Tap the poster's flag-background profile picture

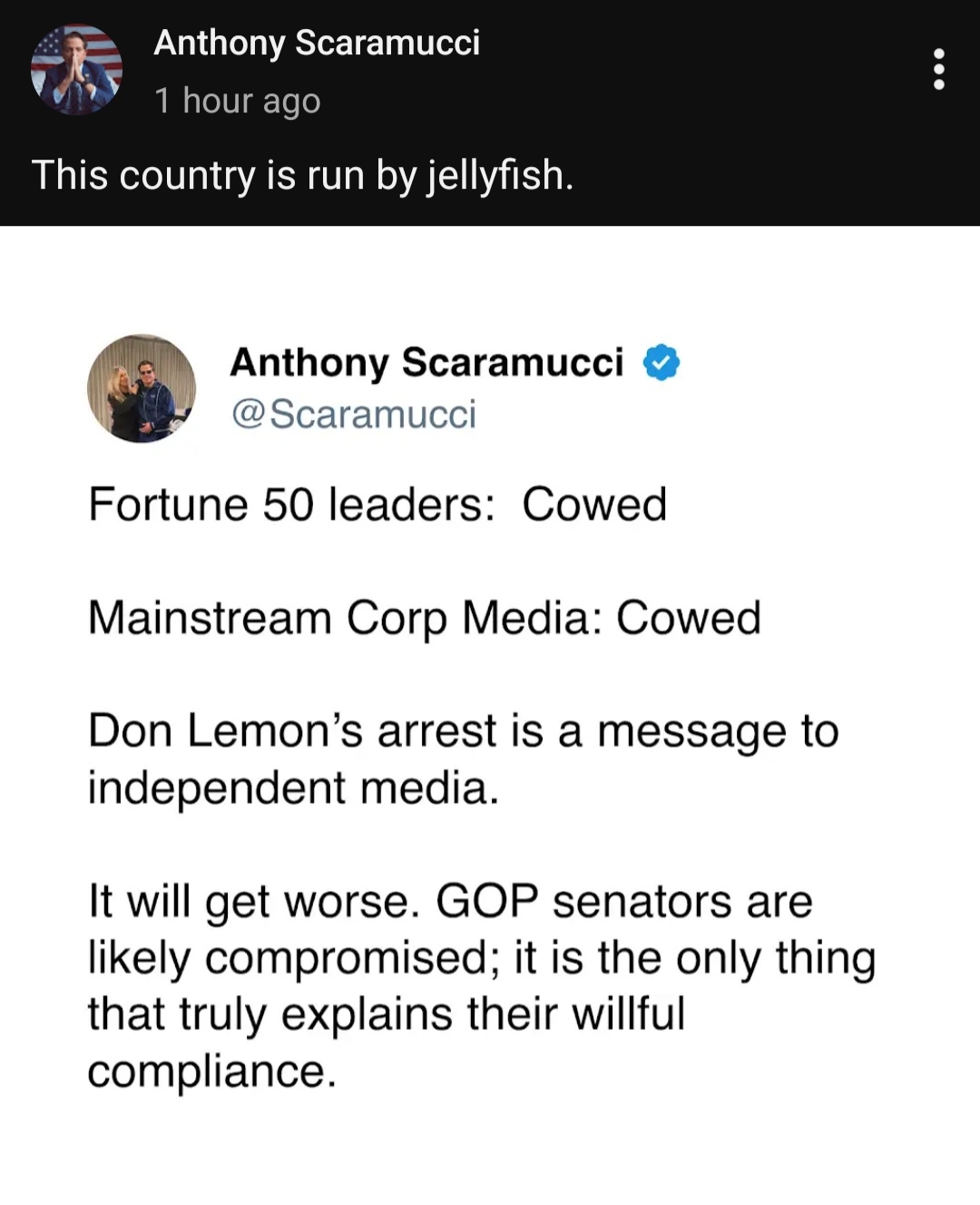[x=76, y=70]
